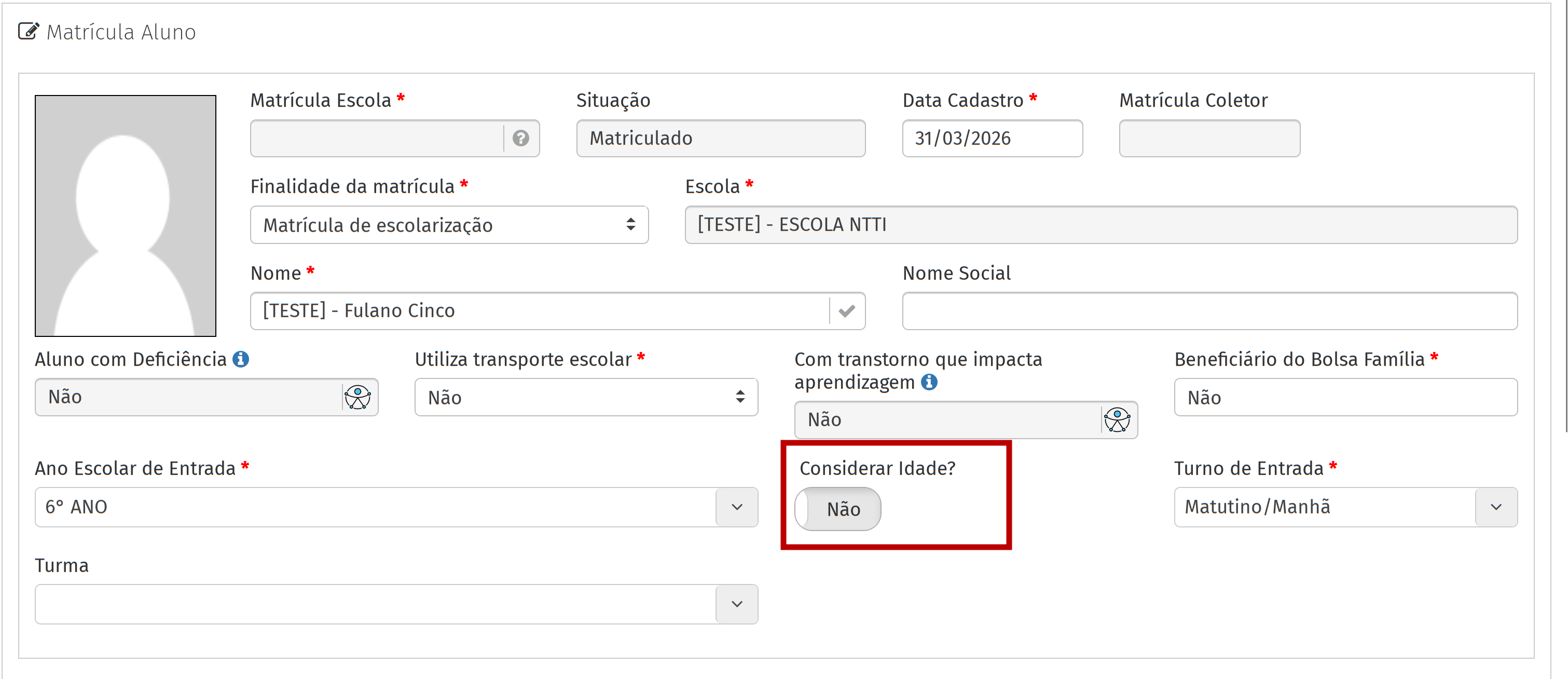Image resolution: width=1568 pixels, height=679 pixels.
Task: Expand Turno de Entrada chevron
Action: click(x=1495, y=507)
